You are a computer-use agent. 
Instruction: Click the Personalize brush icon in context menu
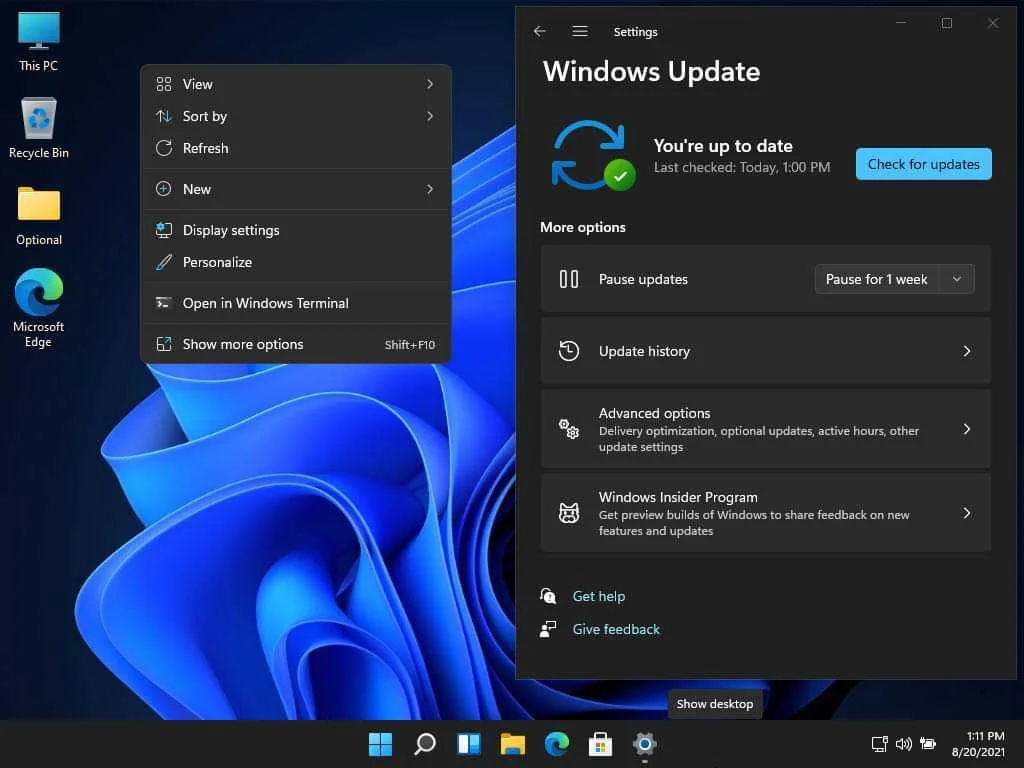pos(164,263)
